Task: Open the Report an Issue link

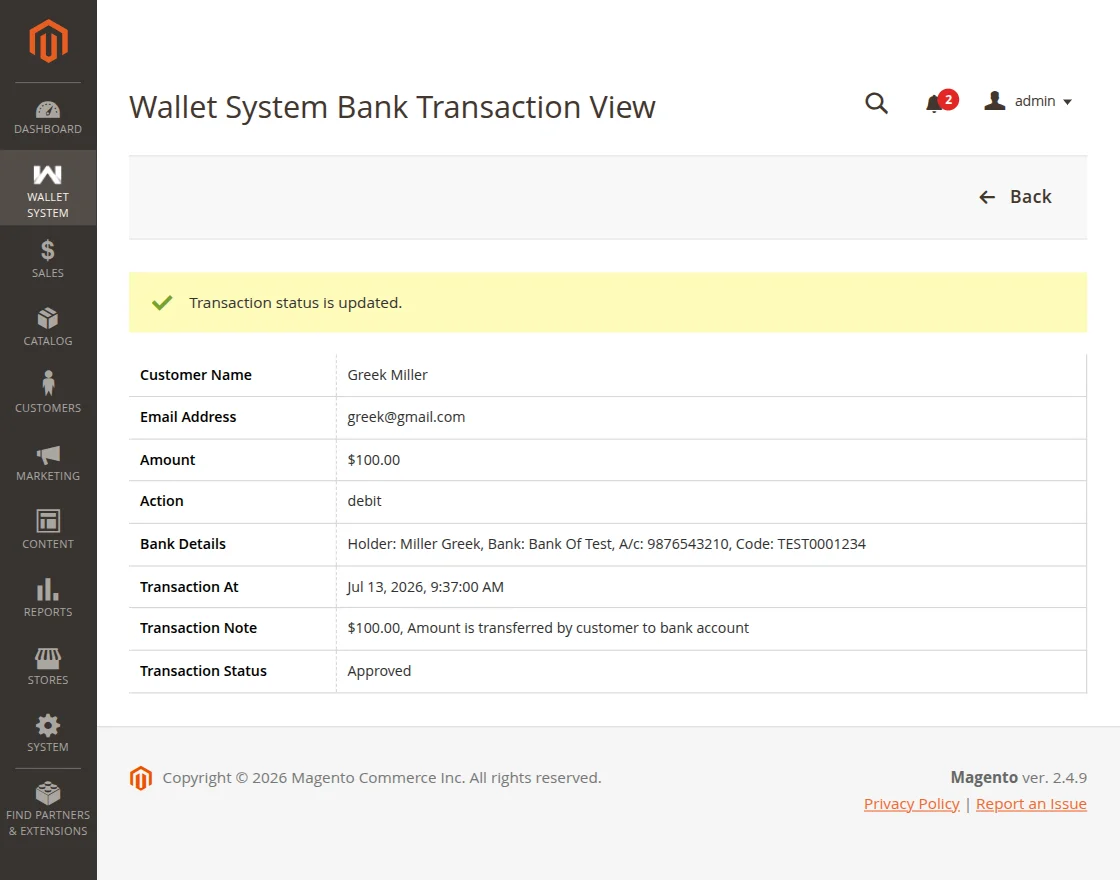Action: (x=1031, y=804)
